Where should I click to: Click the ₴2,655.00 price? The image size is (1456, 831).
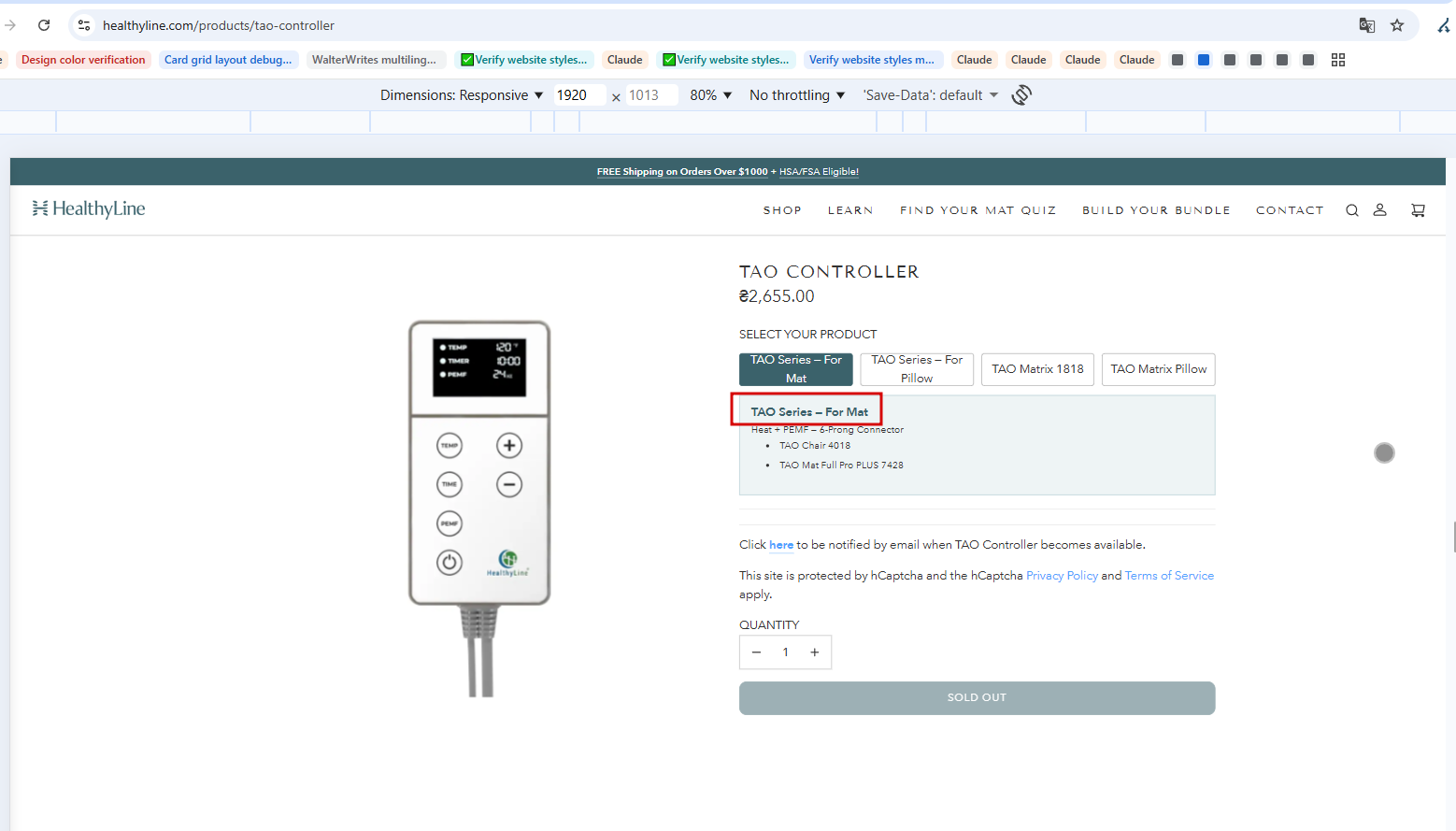pos(777,296)
